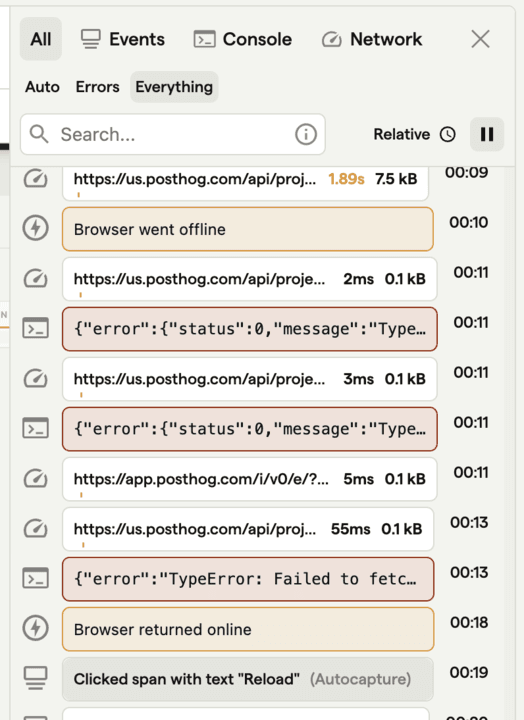This screenshot has width=524, height=720.
Task: Expand the TypeError Failed to fetch log
Action: coord(248,579)
